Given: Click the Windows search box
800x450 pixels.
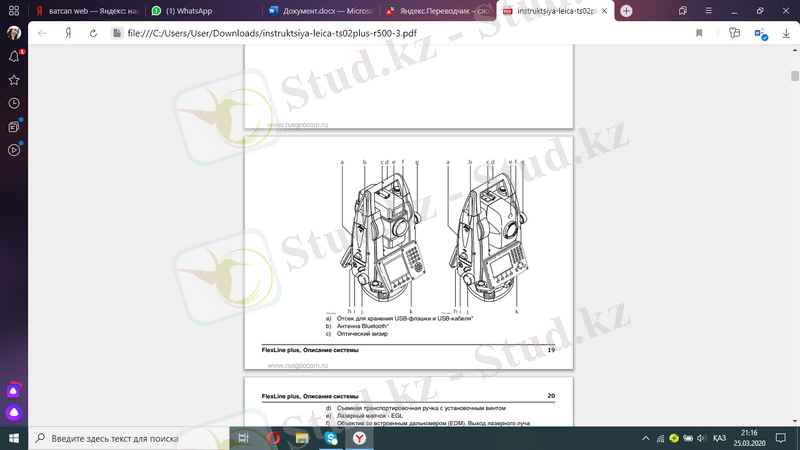Looking at the screenshot, I should pos(130,438).
